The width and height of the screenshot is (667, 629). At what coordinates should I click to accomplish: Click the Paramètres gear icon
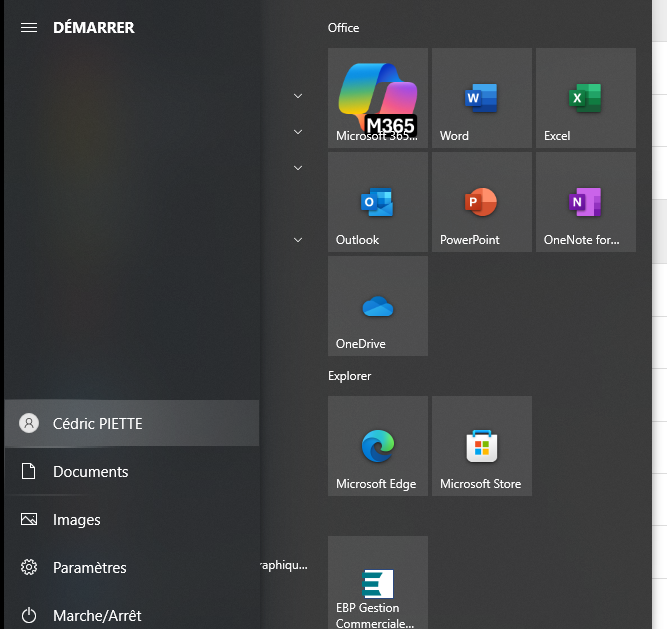tap(29, 567)
